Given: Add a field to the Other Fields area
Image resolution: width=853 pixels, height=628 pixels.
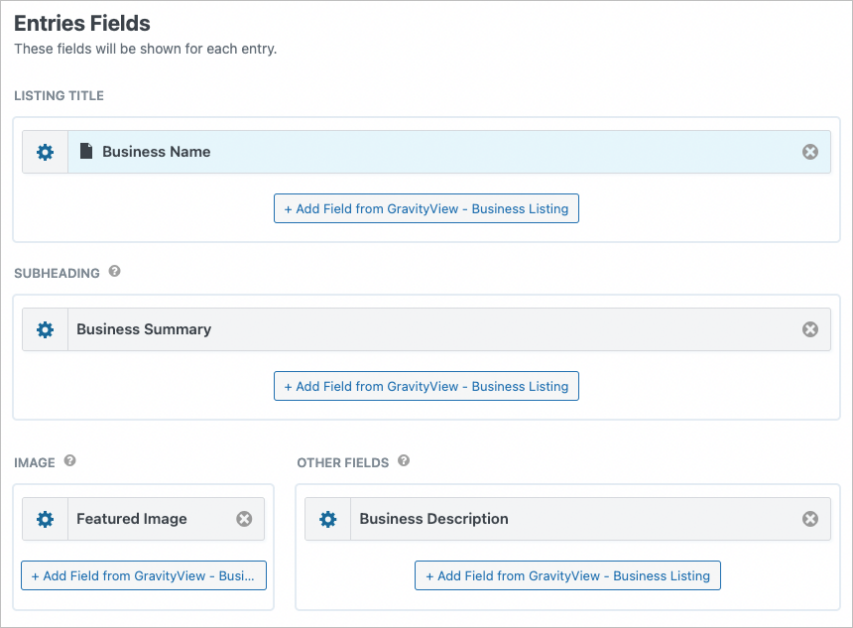Looking at the screenshot, I should click(567, 575).
